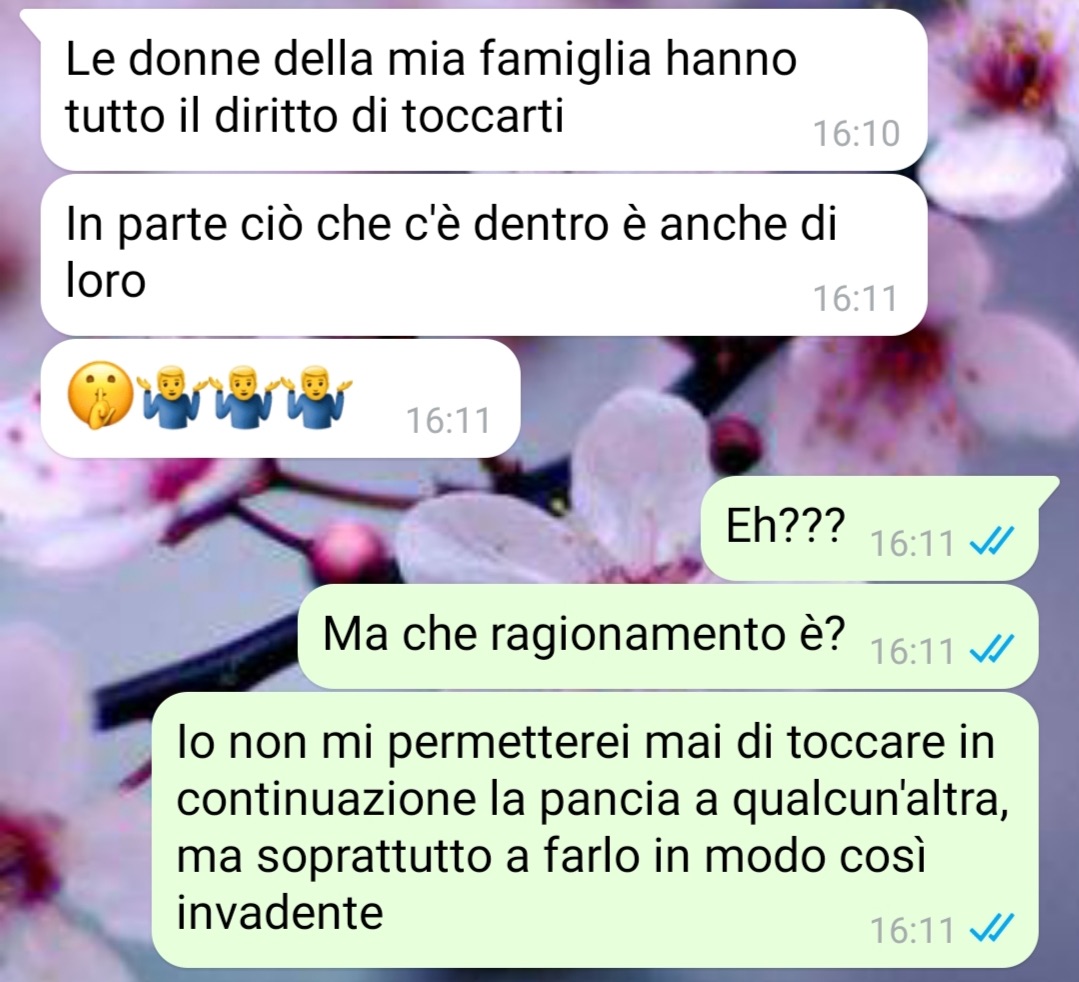
Task: Select the emoji-only message bubble
Action: point(280,398)
